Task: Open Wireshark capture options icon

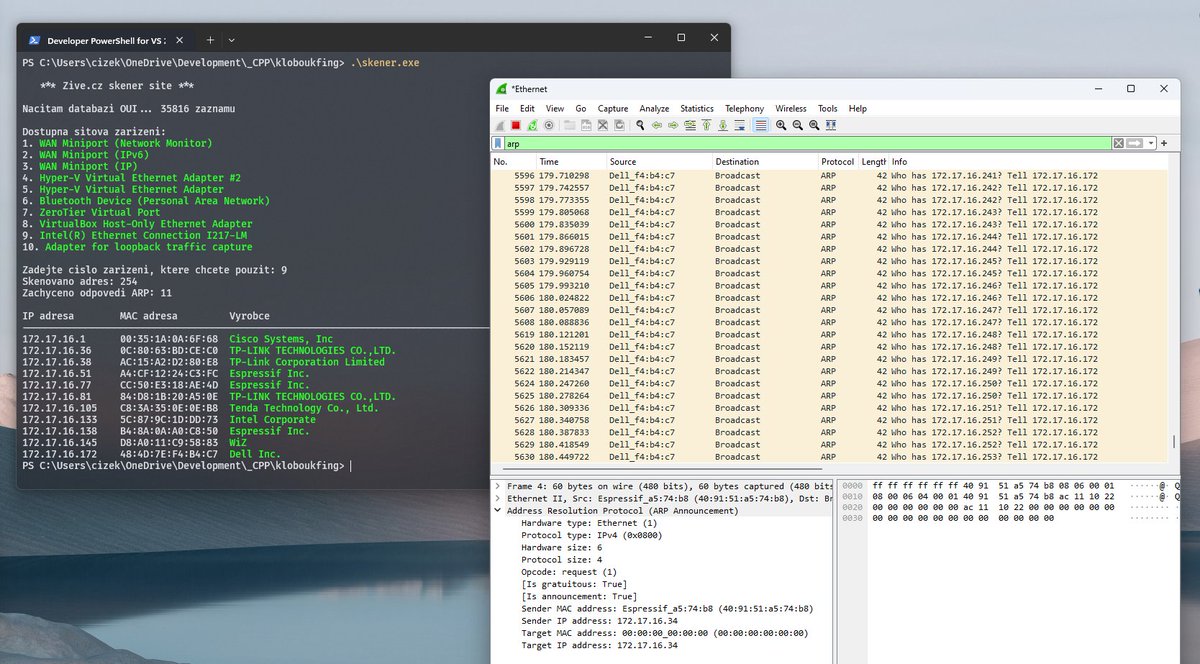Action: coord(548,125)
